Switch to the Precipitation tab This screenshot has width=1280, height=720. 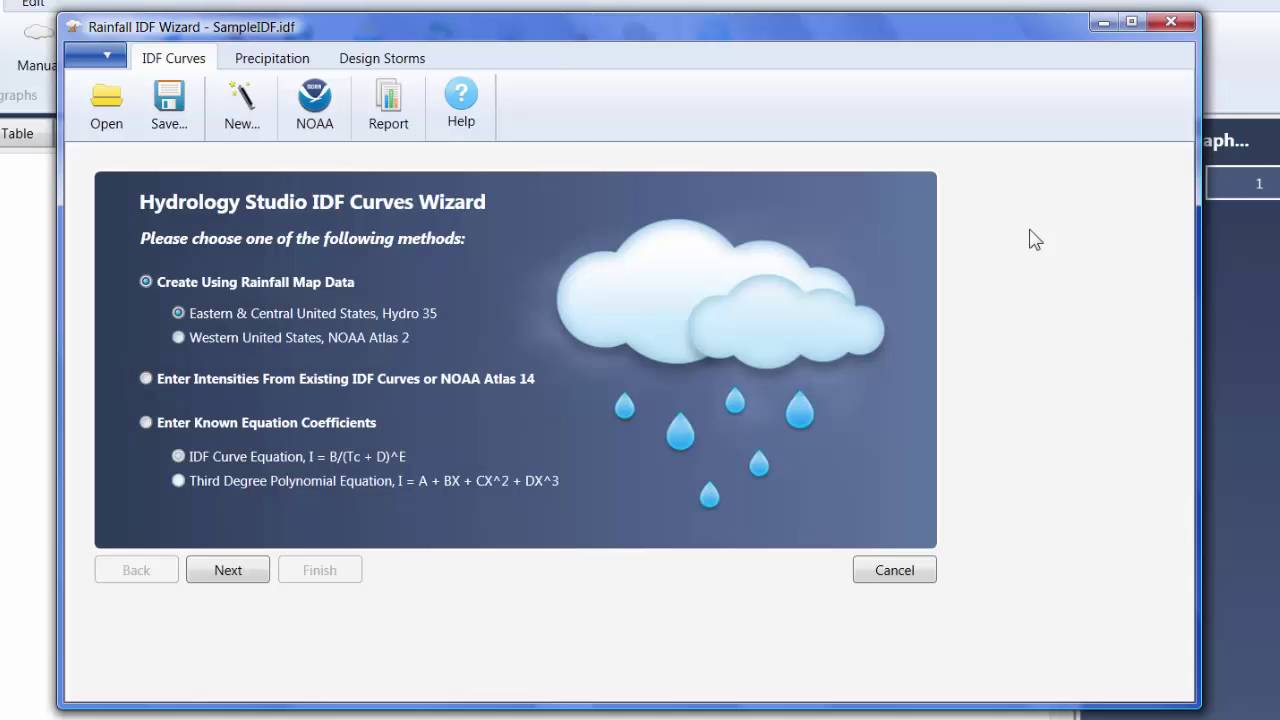pos(272,58)
